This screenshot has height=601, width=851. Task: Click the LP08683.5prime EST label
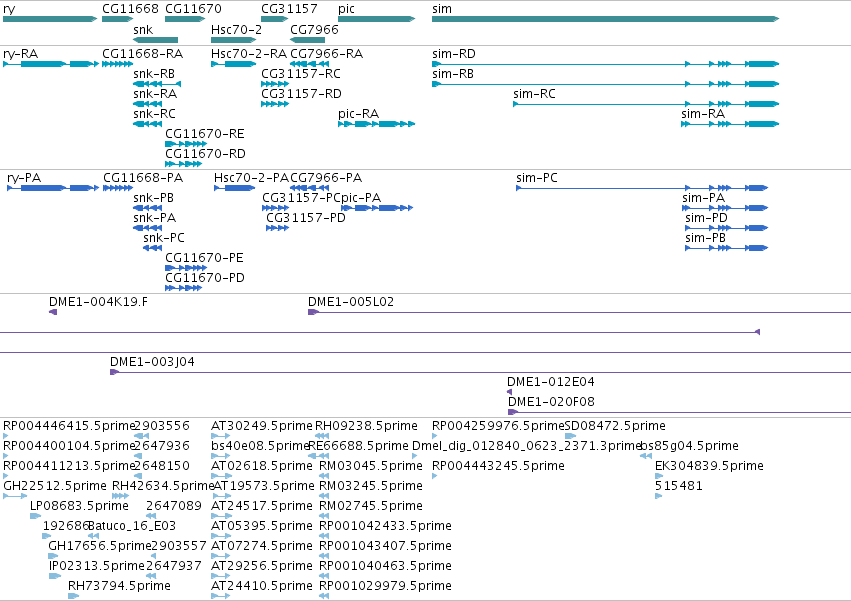click(79, 506)
